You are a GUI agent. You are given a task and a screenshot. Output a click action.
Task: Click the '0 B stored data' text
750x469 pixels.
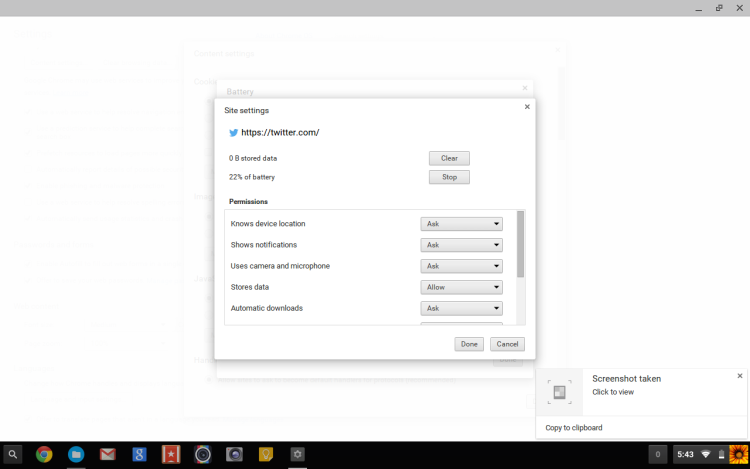click(253, 158)
